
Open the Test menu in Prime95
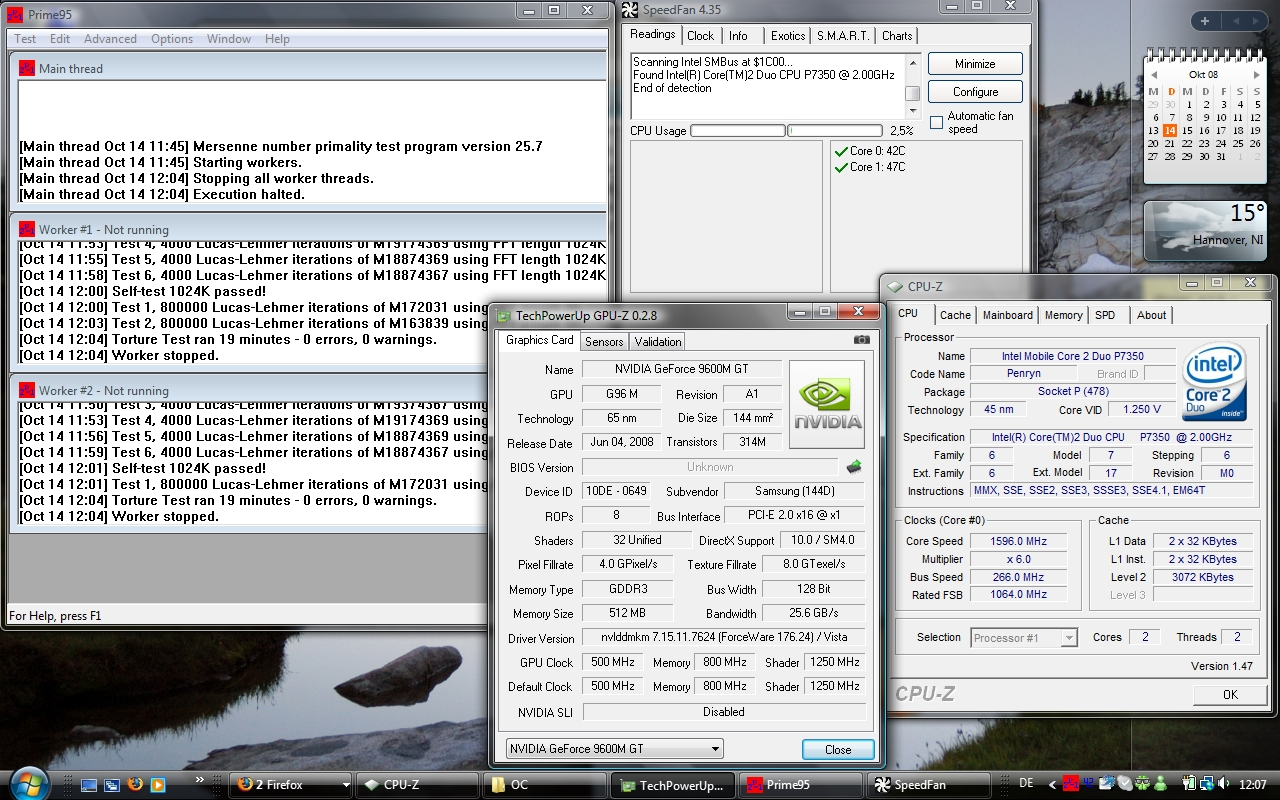[25, 39]
